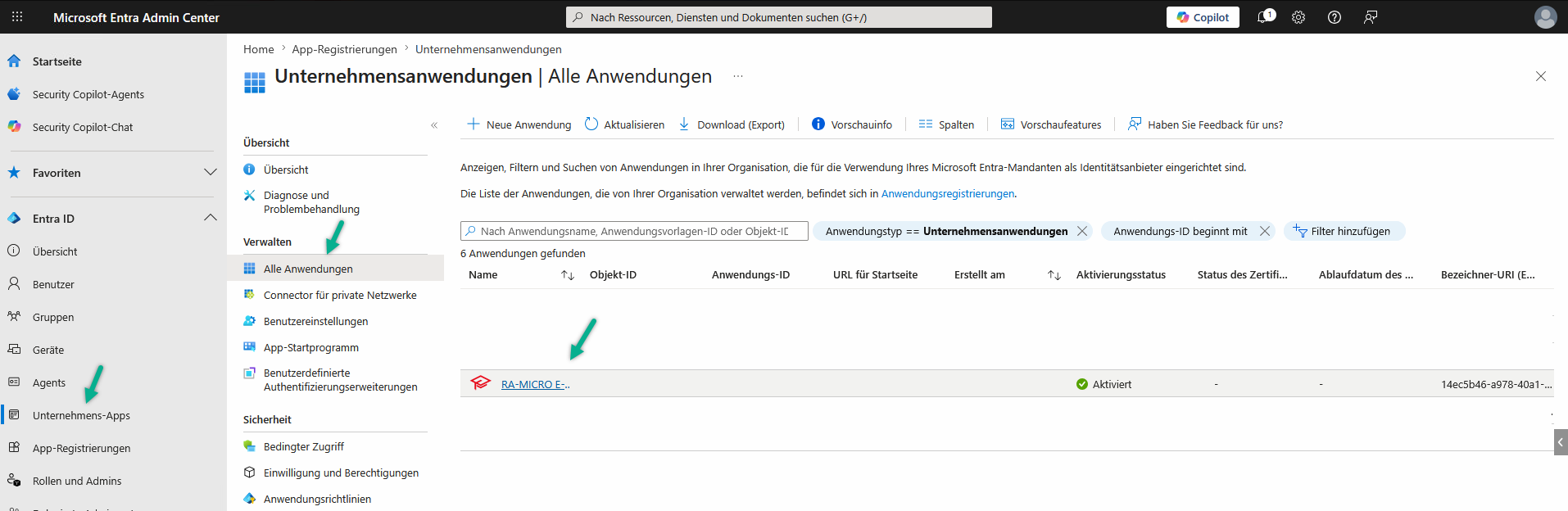Click the Aktiviert status cell
Viewport: 1568px width, 511px height.
coord(1103,384)
